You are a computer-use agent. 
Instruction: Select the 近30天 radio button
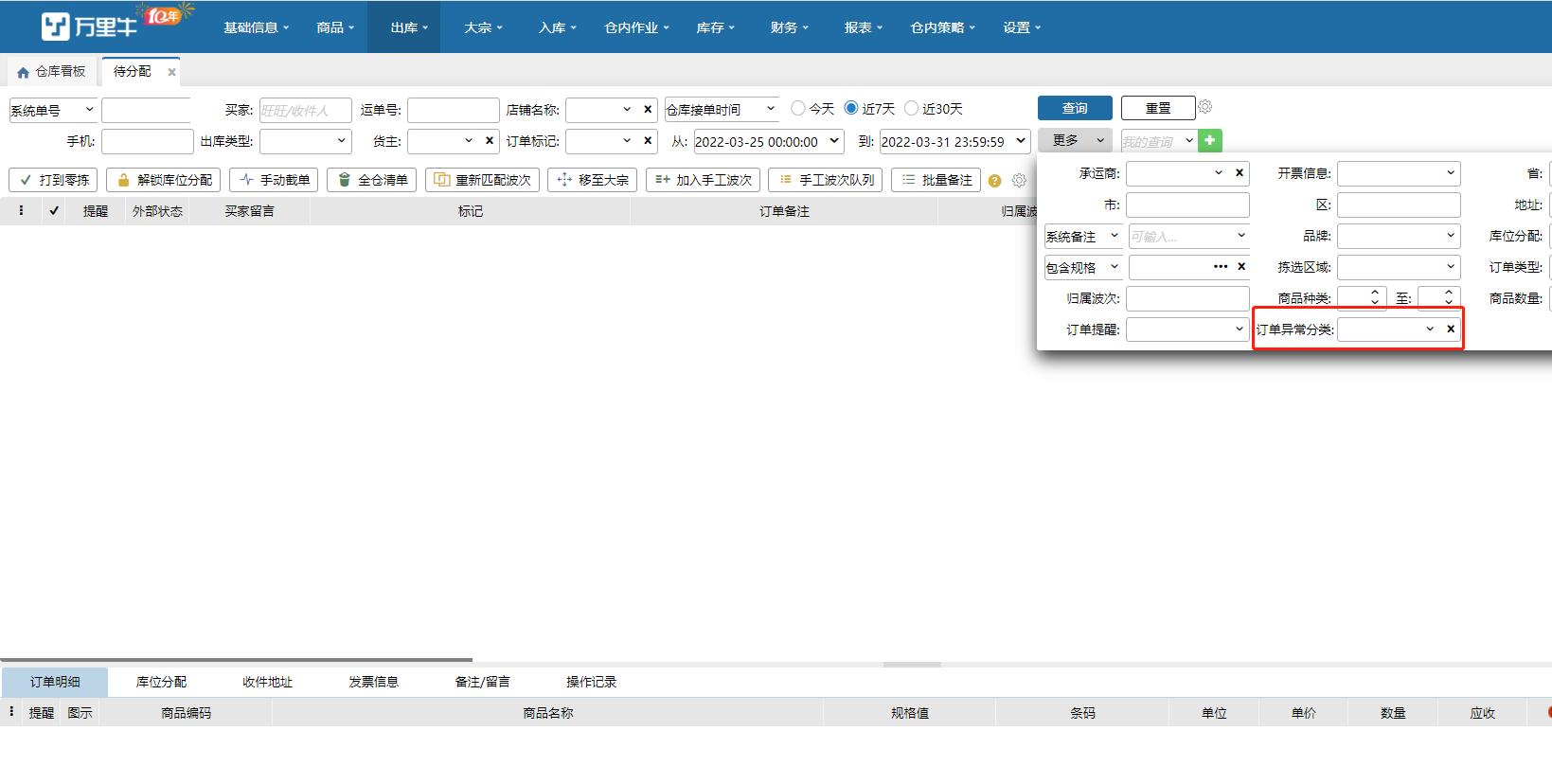[x=912, y=109]
